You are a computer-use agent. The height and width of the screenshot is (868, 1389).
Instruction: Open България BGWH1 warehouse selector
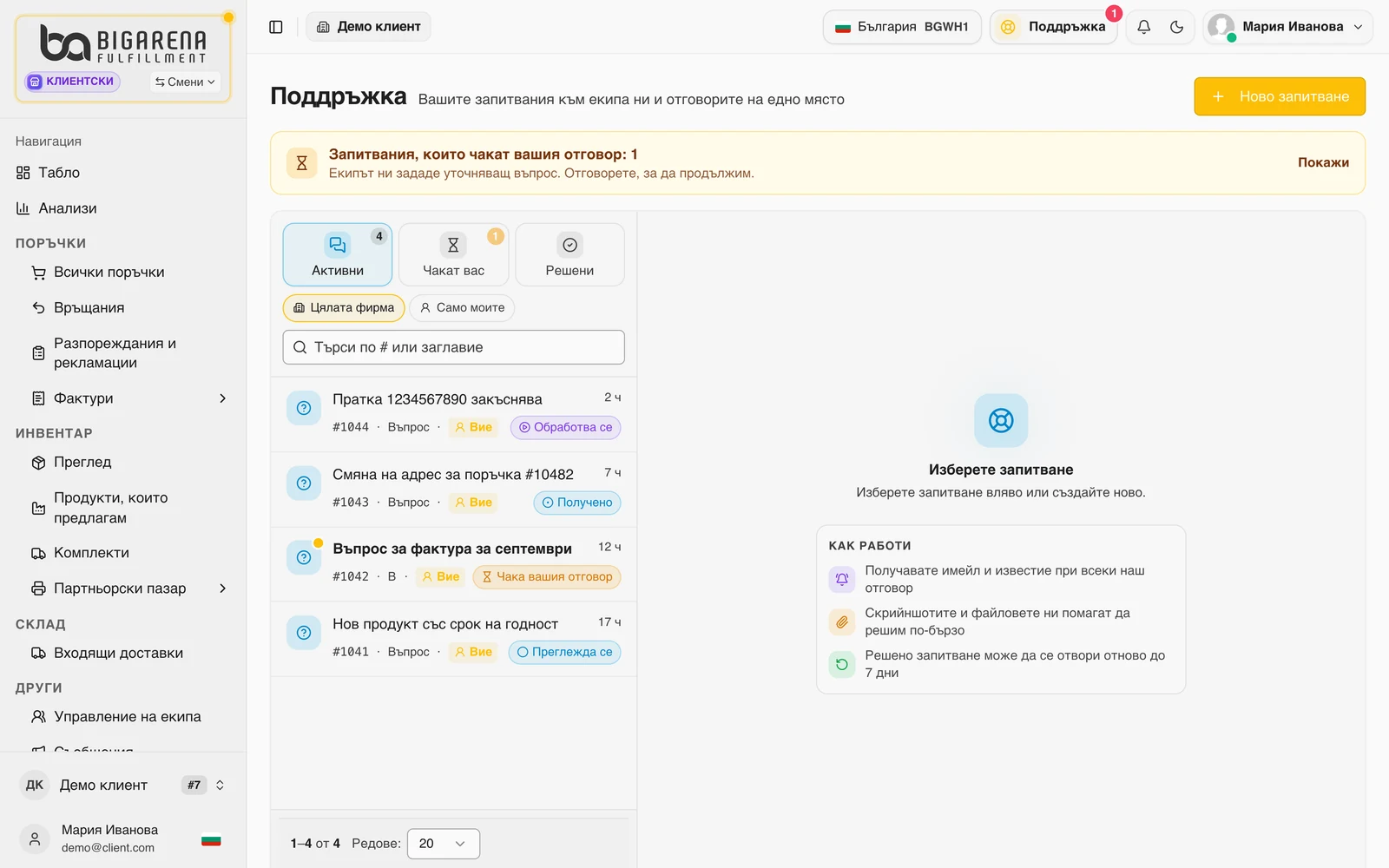pos(902,27)
